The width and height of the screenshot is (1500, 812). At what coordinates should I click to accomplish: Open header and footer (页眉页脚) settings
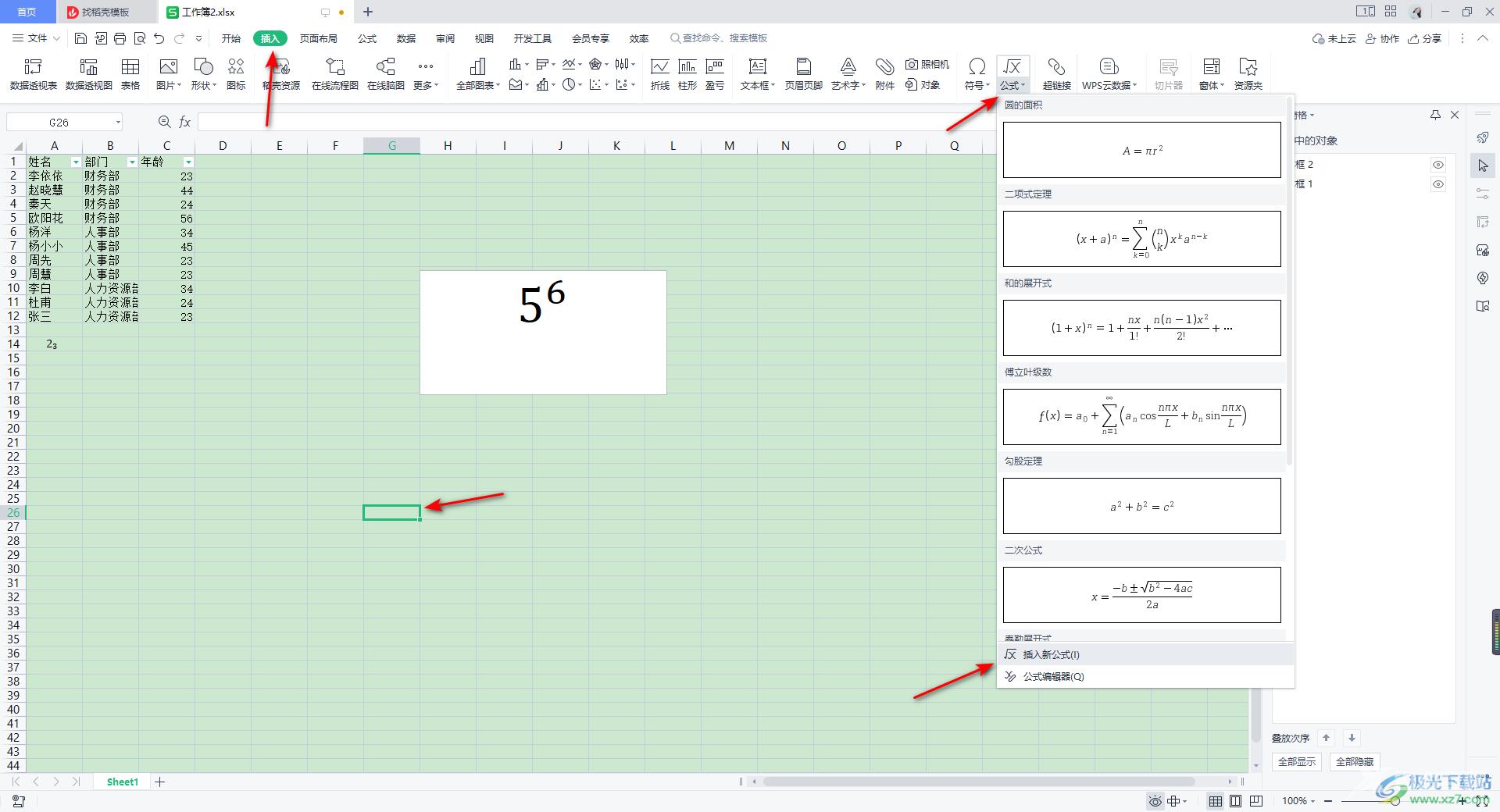tap(804, 74)
